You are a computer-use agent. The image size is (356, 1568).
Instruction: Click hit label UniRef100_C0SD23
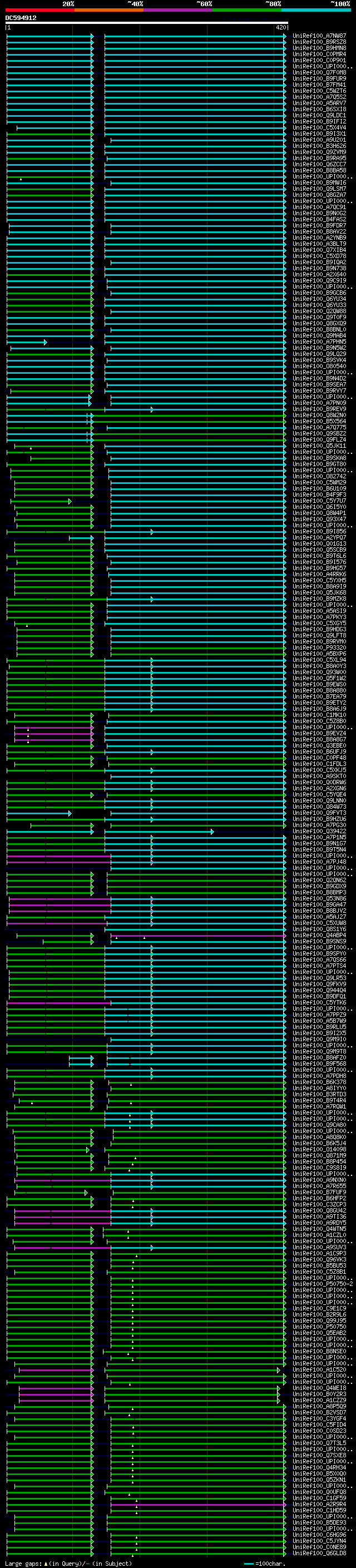point(319,1431)
